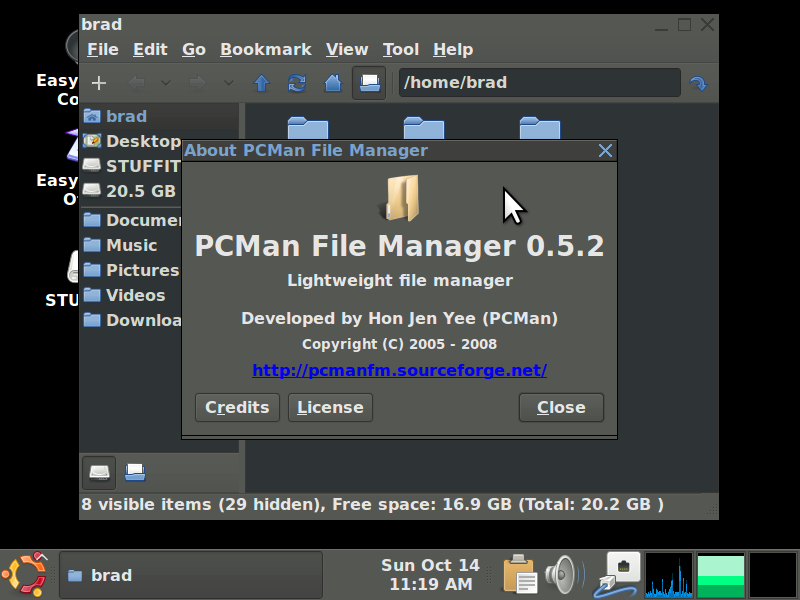Select the second folder icon in file view
The height and width of the screenshot is (600, 800).
tap(423, 128)
